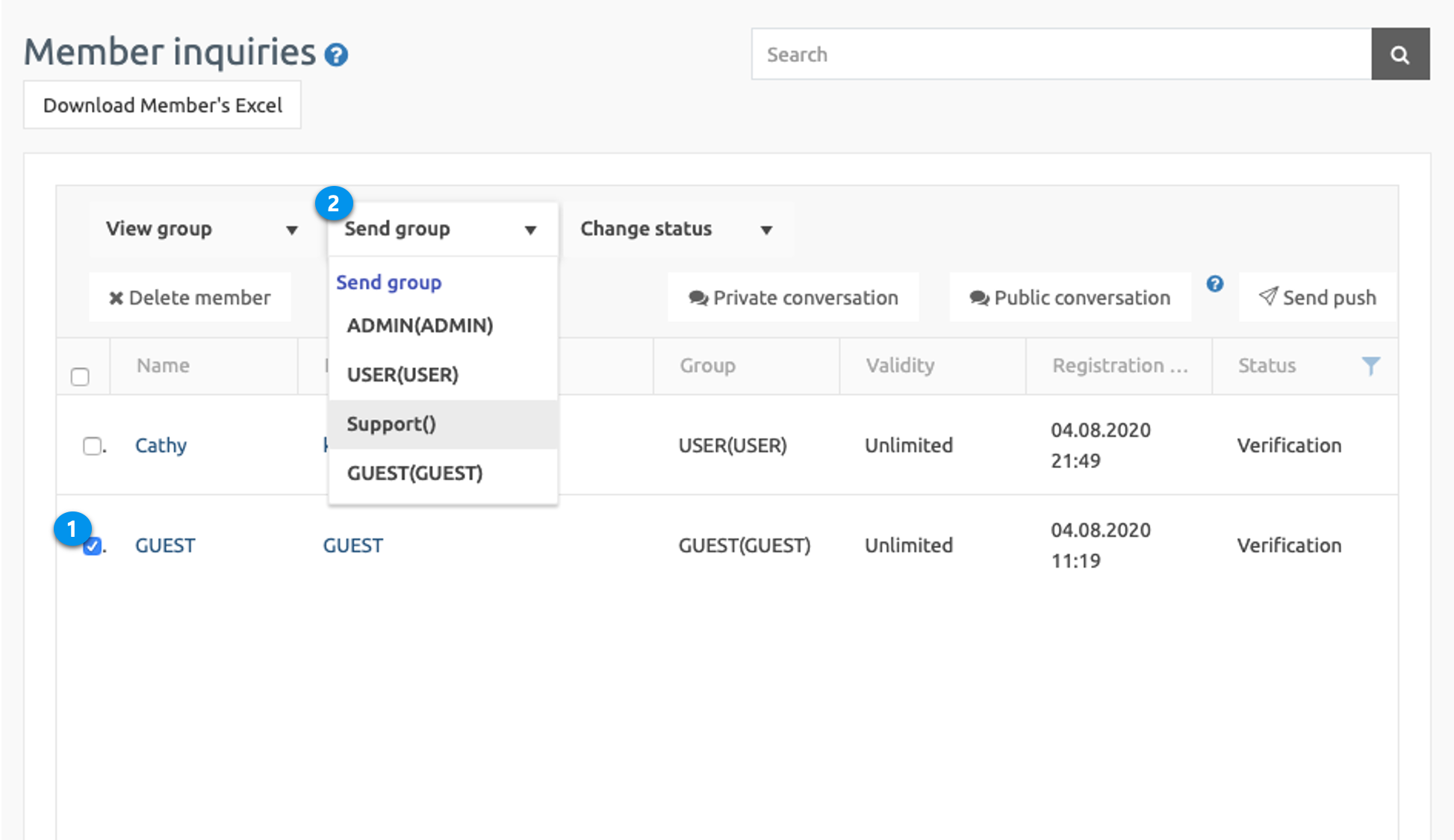Viewport: 1454px width, 840px height.
Task: Open the Change status dropdown
Action: coord(675,229)
